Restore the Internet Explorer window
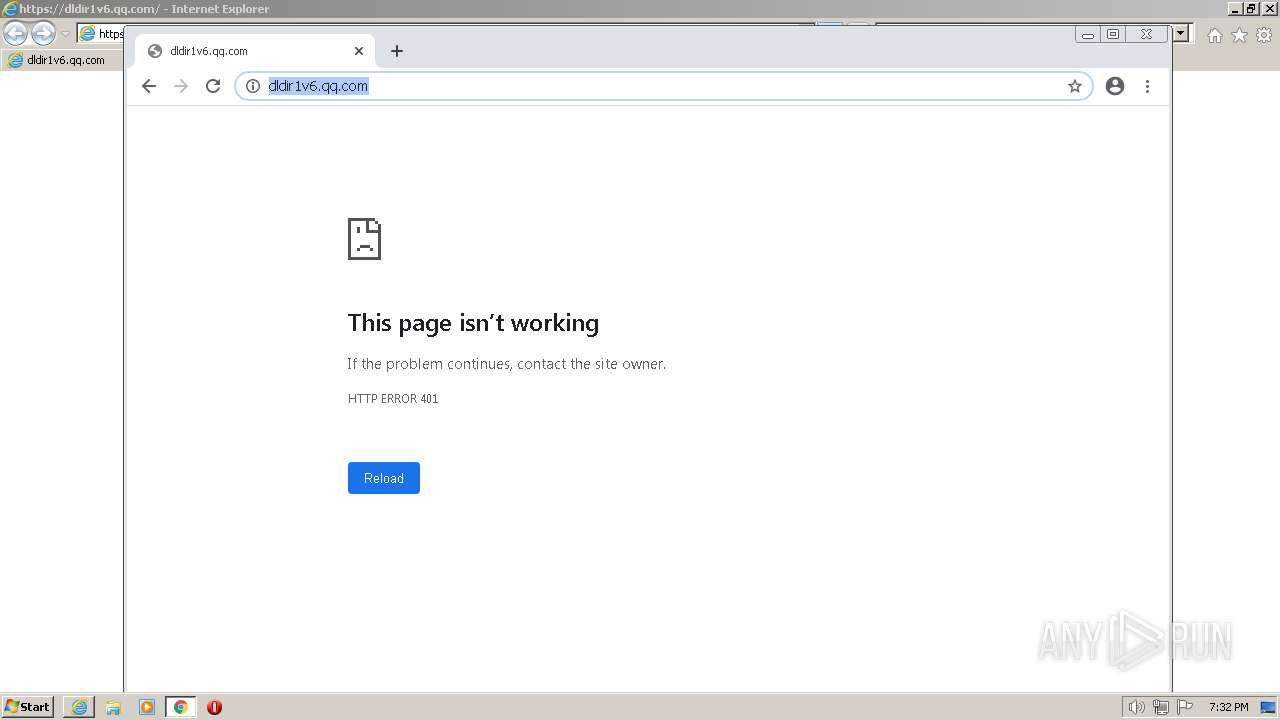1280x720 pixels. tap(1251, 8)
